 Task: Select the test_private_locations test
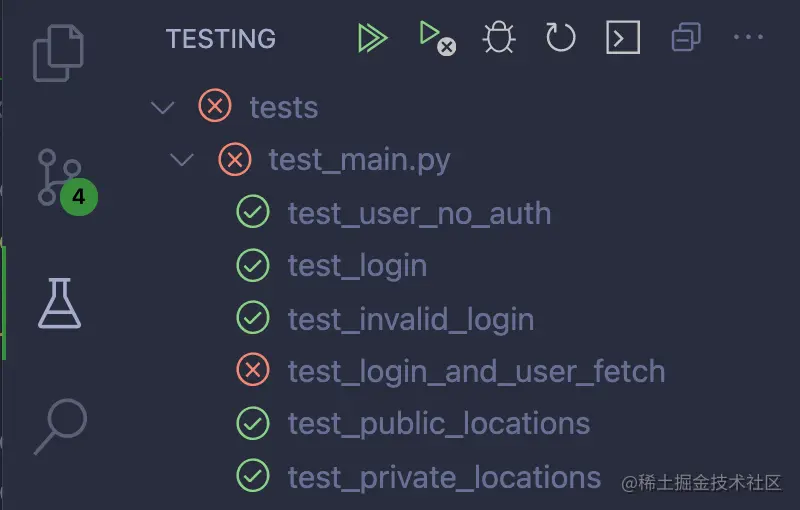click(x=444, y=477)
